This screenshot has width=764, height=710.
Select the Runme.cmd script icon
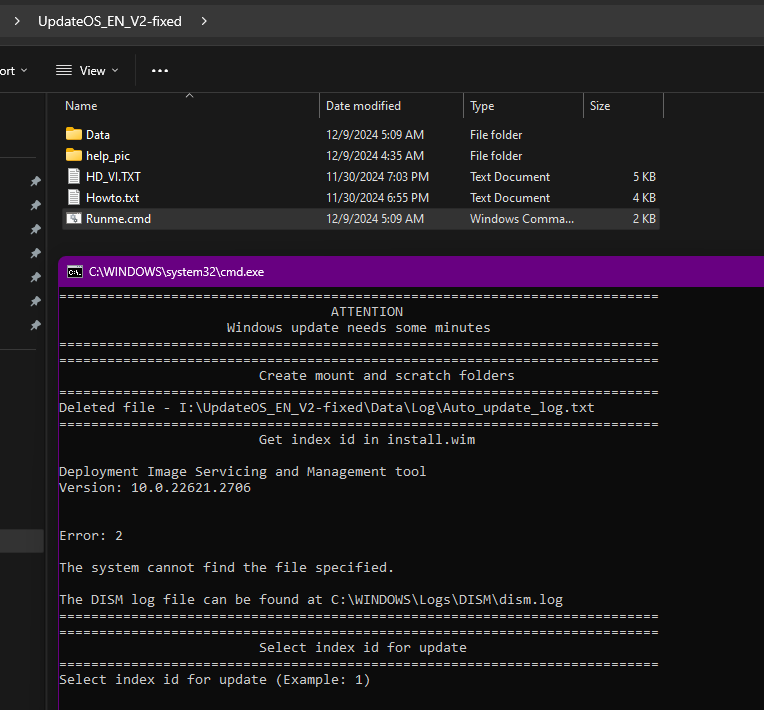pyautogui.click(x=74, y=218)
